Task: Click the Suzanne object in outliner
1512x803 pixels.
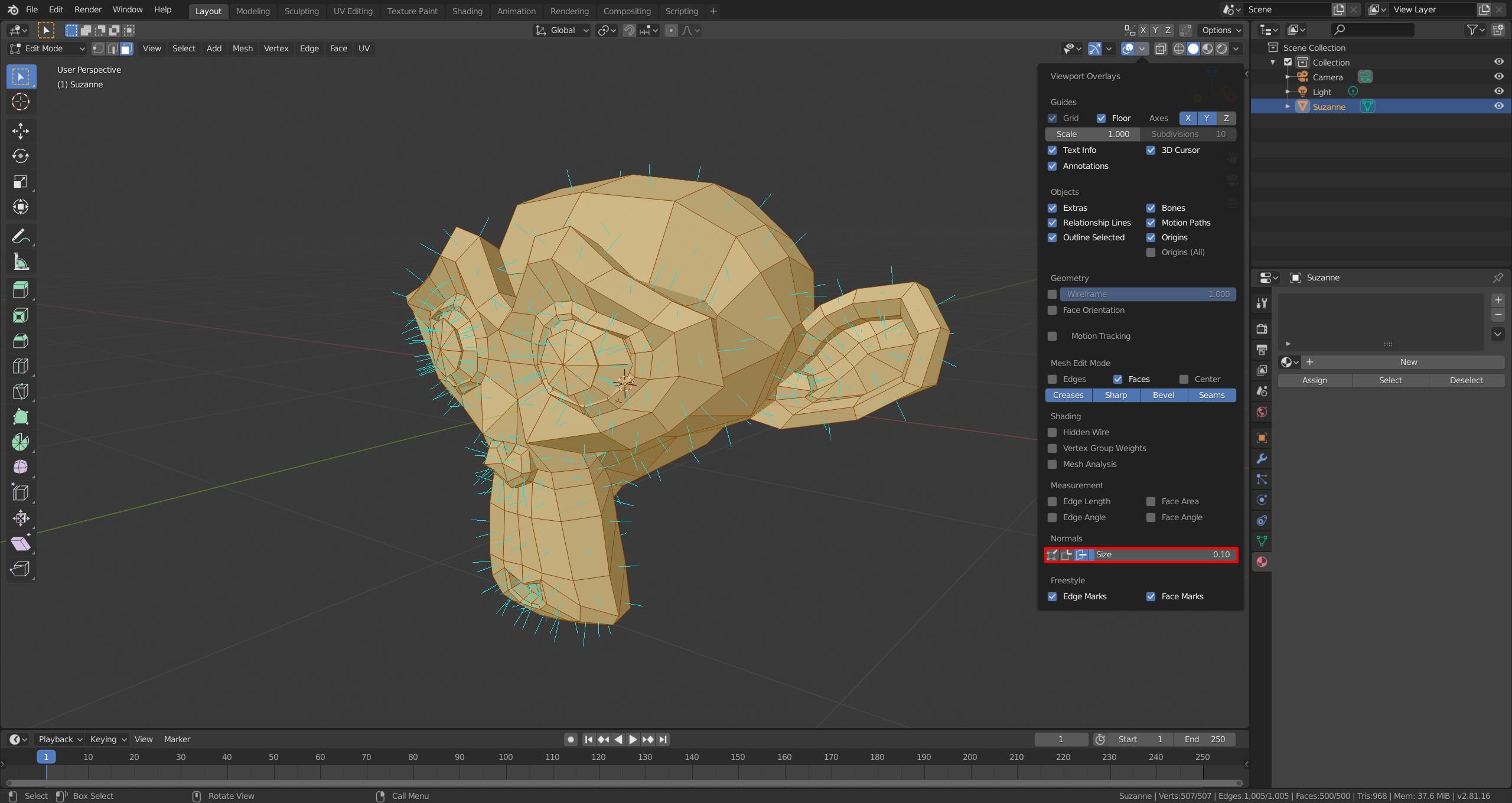Action: point(1328,106)
